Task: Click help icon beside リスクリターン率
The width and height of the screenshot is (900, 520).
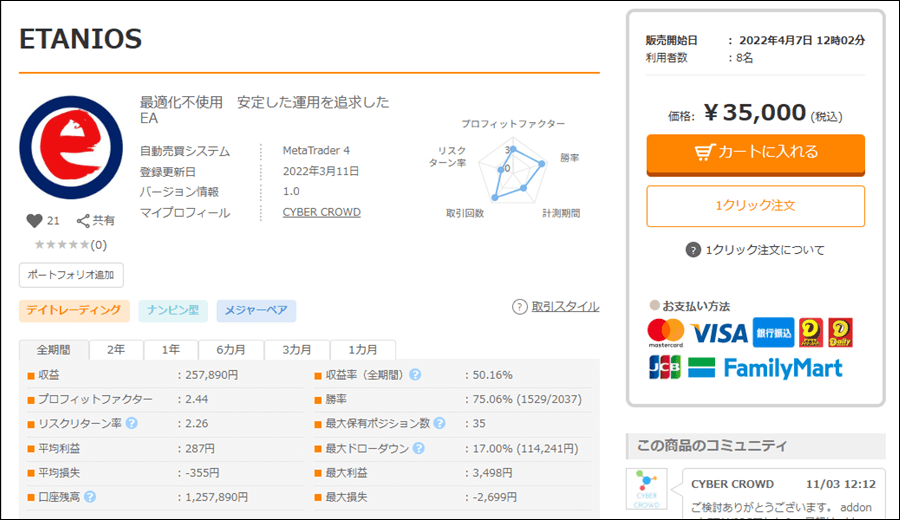Action: coord(131,423)
